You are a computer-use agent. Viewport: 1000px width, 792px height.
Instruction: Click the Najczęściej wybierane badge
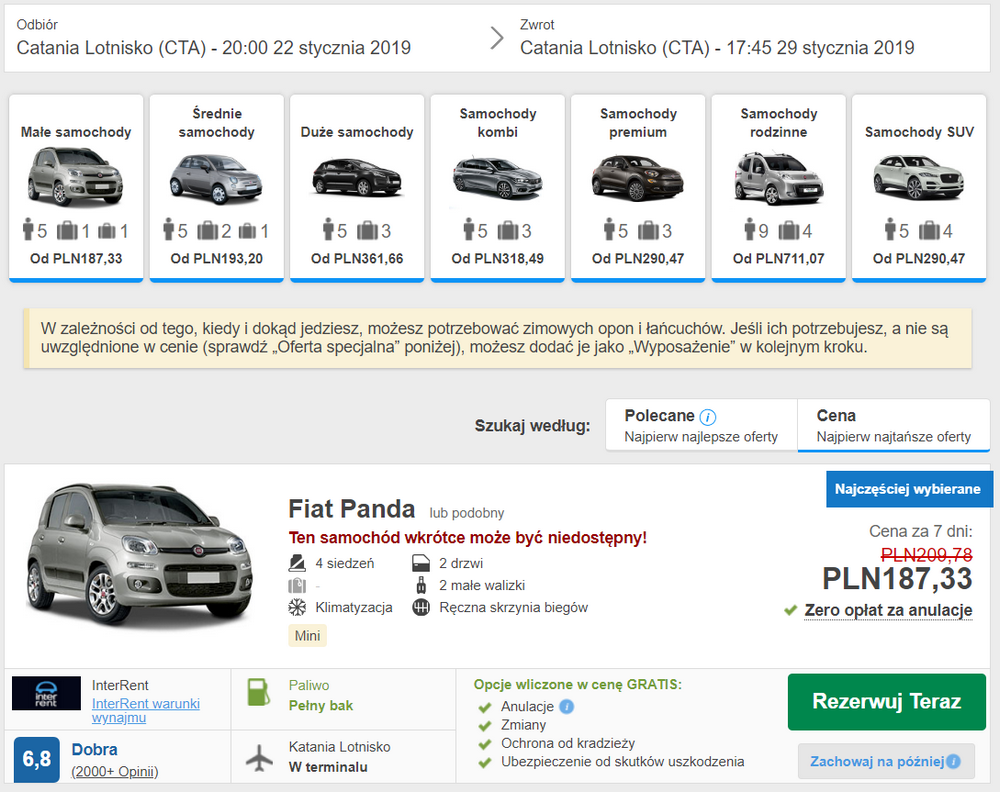tap(908, 489)
